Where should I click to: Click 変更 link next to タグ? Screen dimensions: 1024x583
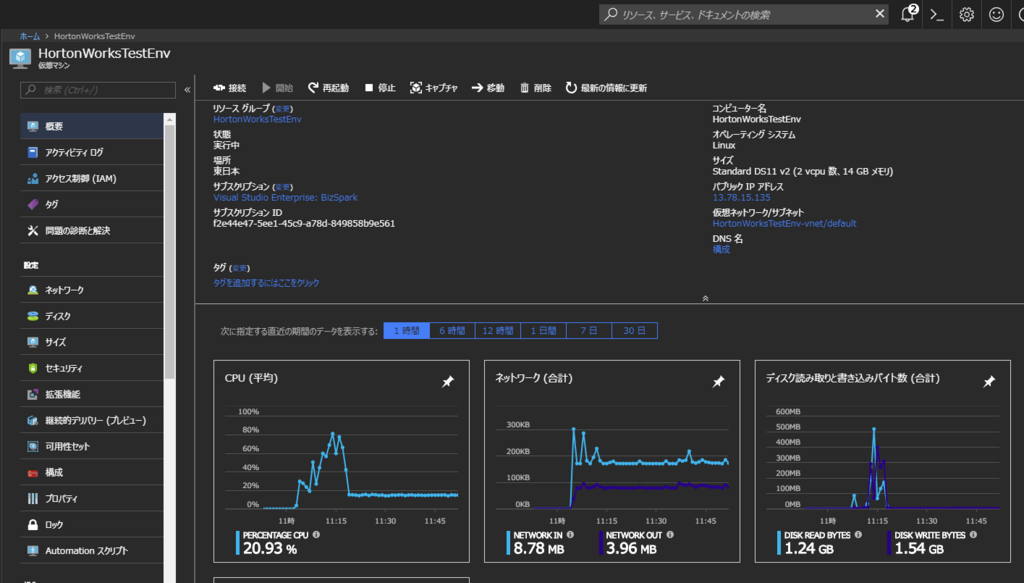click(240, 268)
